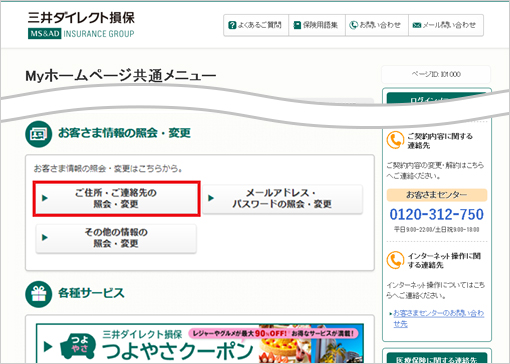Click メールアドレス・パスワードの照会・変更 button
Image resolution: width=510 pixels, height=364 pixels.
pyautogui.click(x=282, y=199)
